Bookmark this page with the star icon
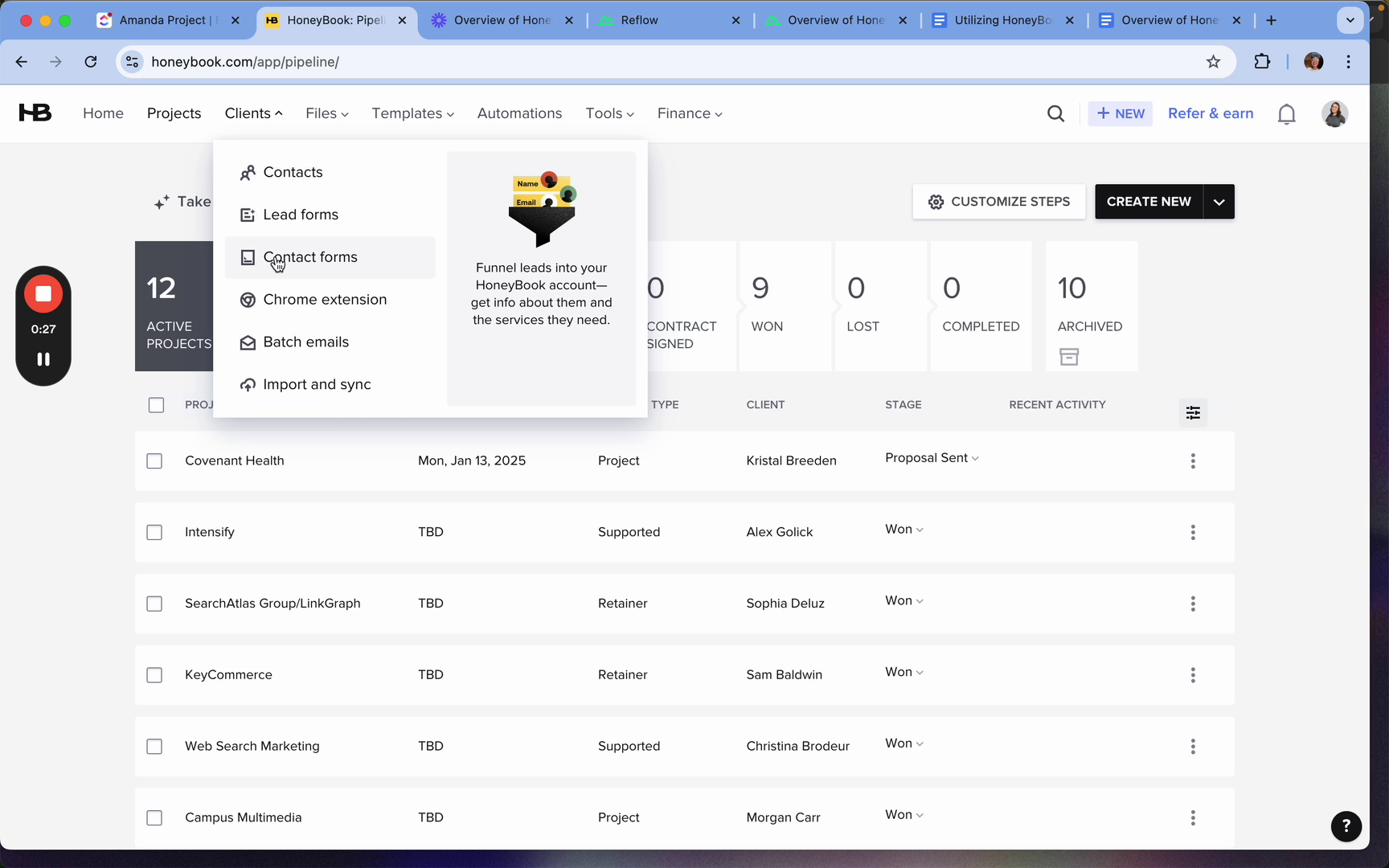 pos(1213,62)
